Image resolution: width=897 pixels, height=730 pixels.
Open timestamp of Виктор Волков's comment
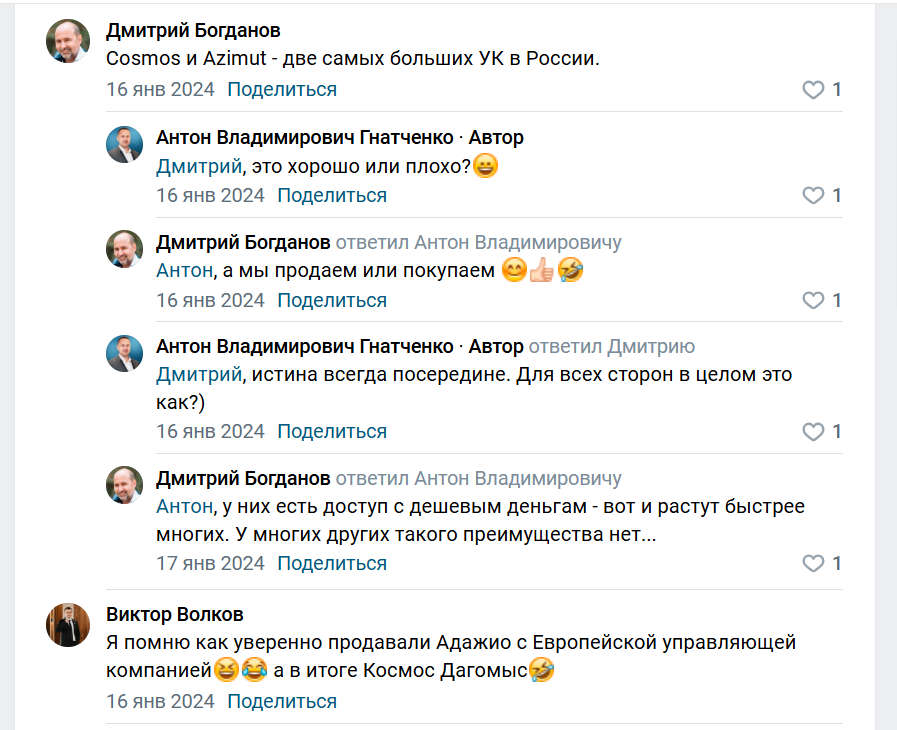(160, 701)
